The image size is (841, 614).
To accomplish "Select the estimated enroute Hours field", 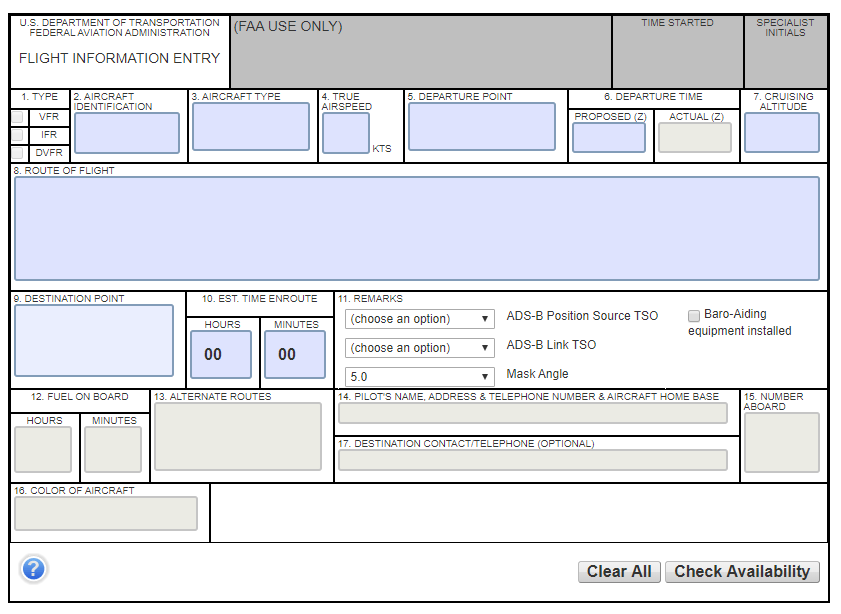I will click(x=220, y=355).
